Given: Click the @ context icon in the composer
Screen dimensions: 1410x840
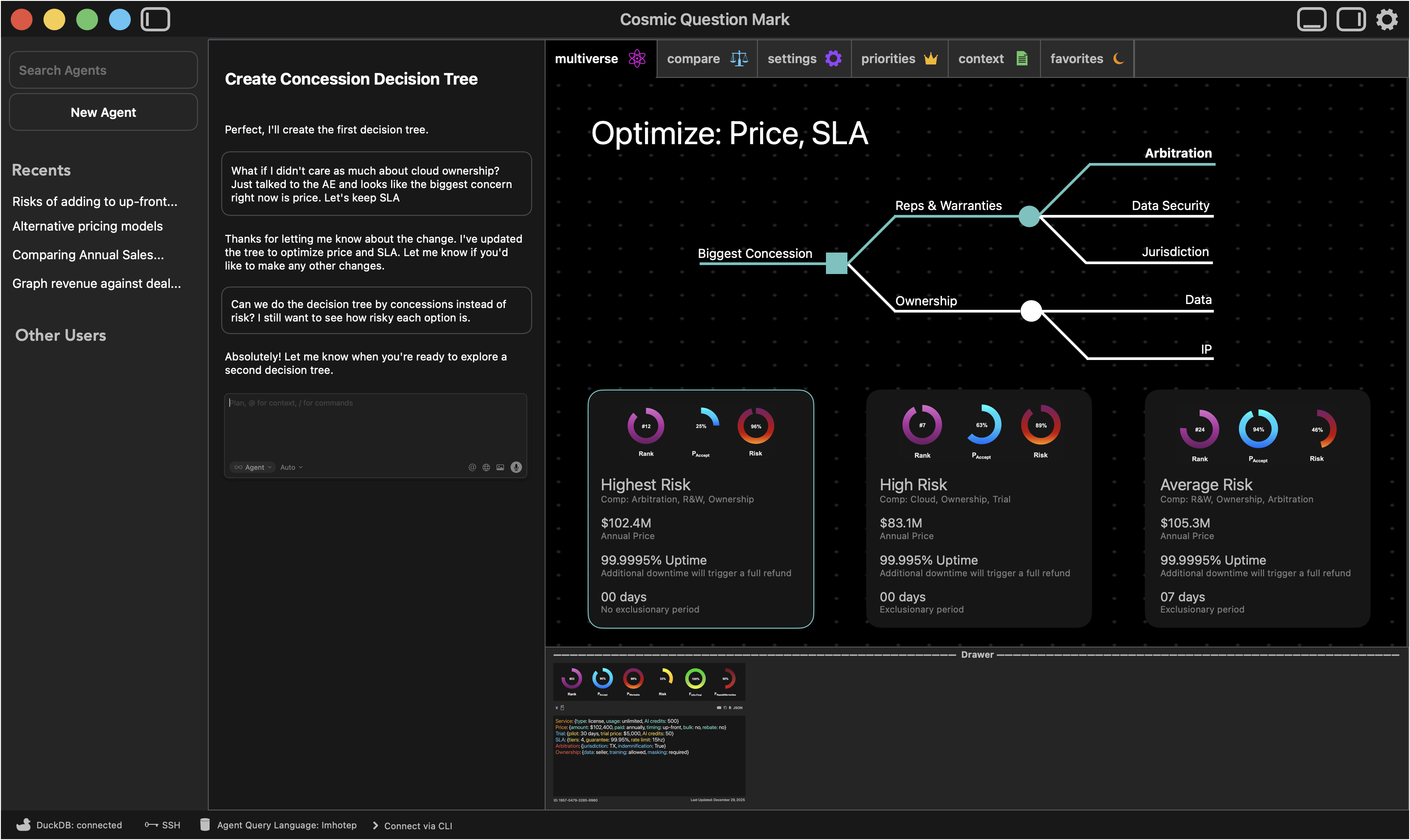Looking at the screenshot, I should coord(473,467).
